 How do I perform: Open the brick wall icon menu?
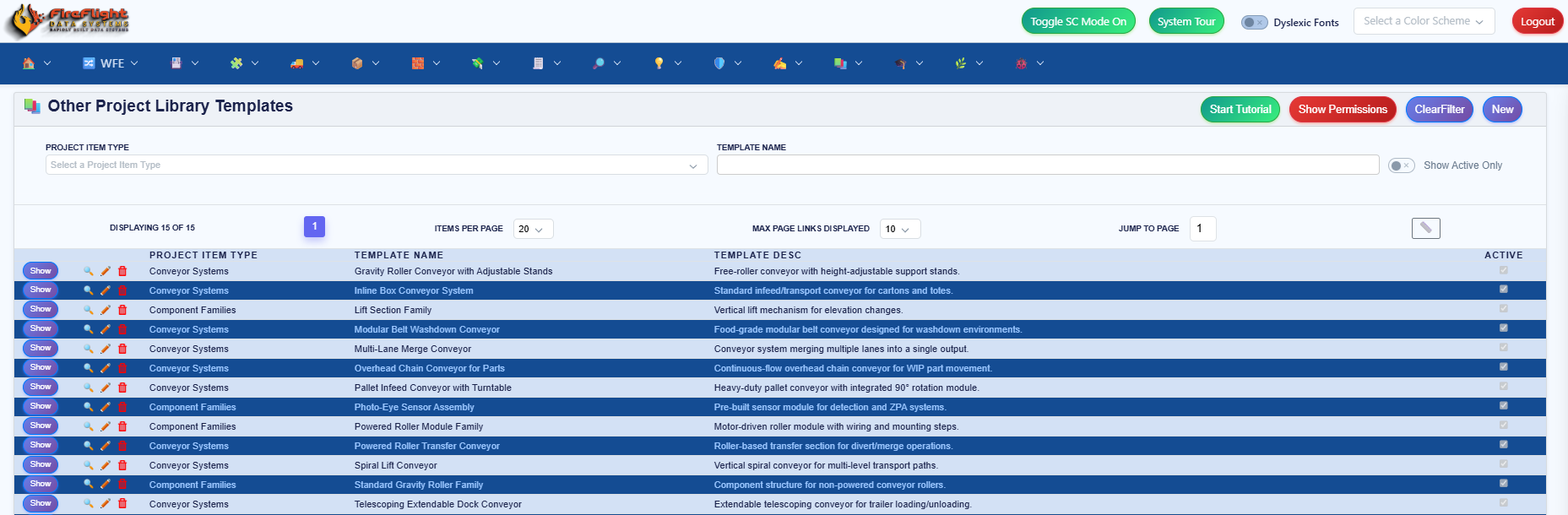(426, 63)
